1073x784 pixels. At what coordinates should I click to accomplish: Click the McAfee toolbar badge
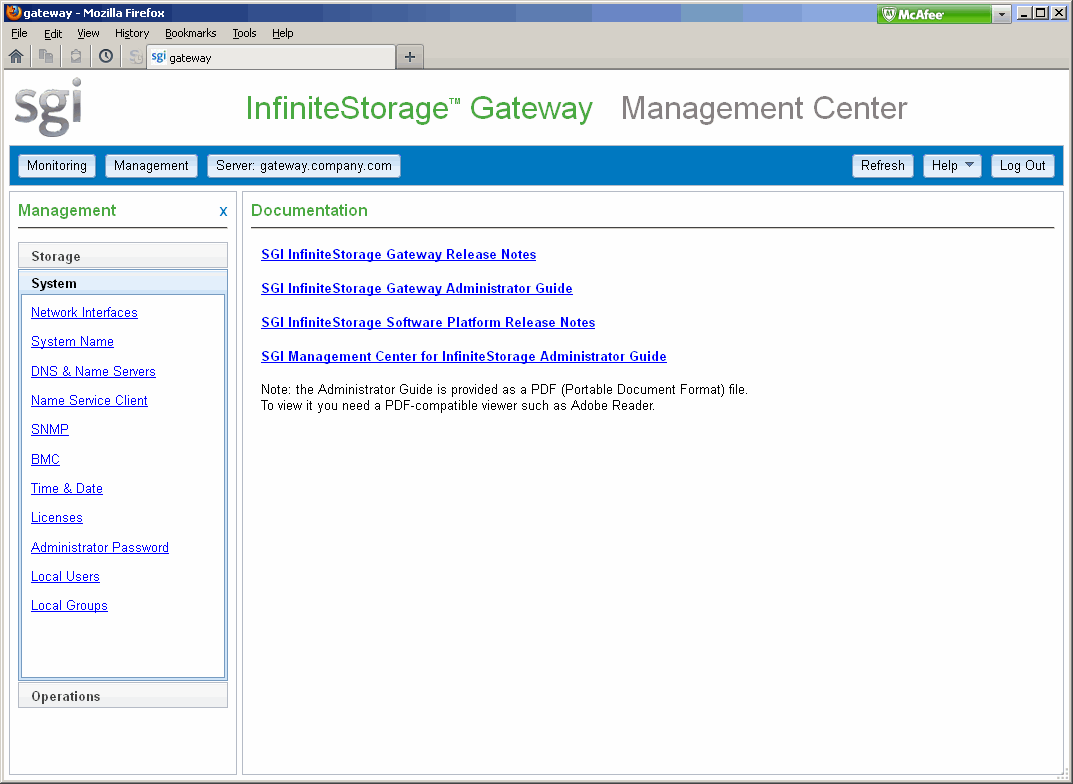tap(933, 14)
